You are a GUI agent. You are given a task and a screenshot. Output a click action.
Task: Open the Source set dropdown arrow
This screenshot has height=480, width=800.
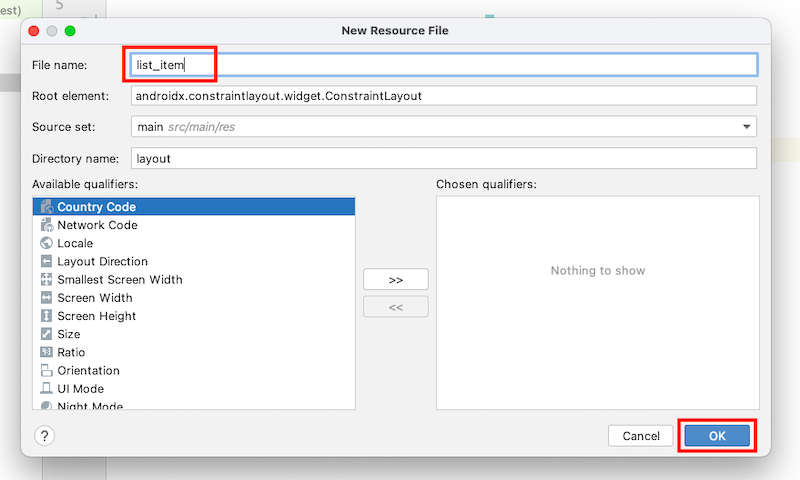coord(746,127)
